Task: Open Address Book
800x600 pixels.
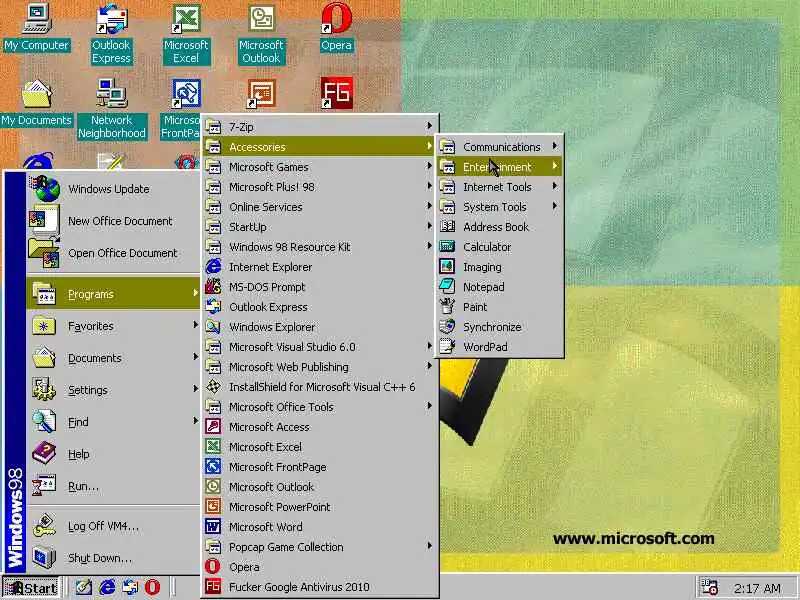Action: [x=499, y=227]
